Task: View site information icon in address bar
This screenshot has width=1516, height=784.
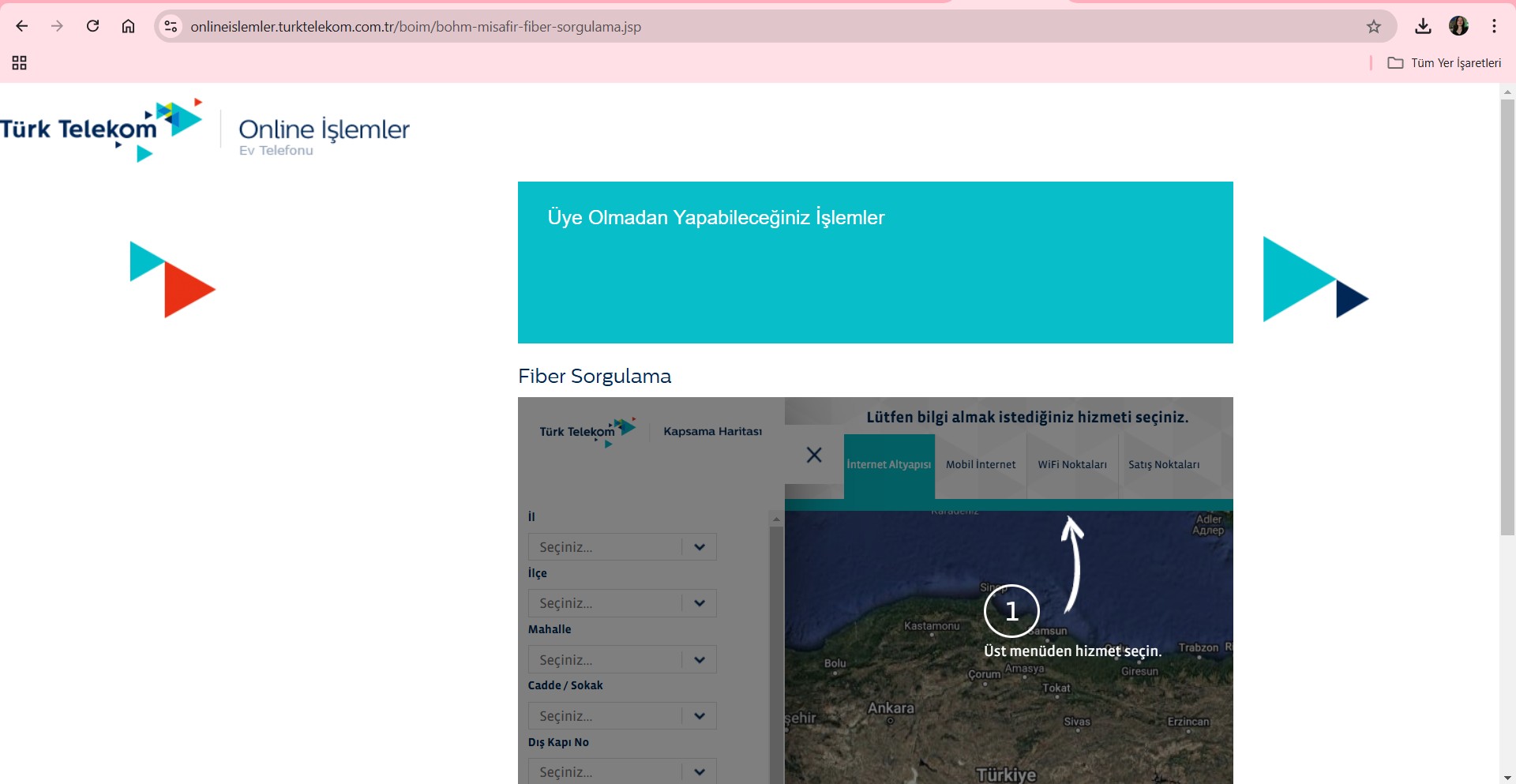Action: (171, 26)
